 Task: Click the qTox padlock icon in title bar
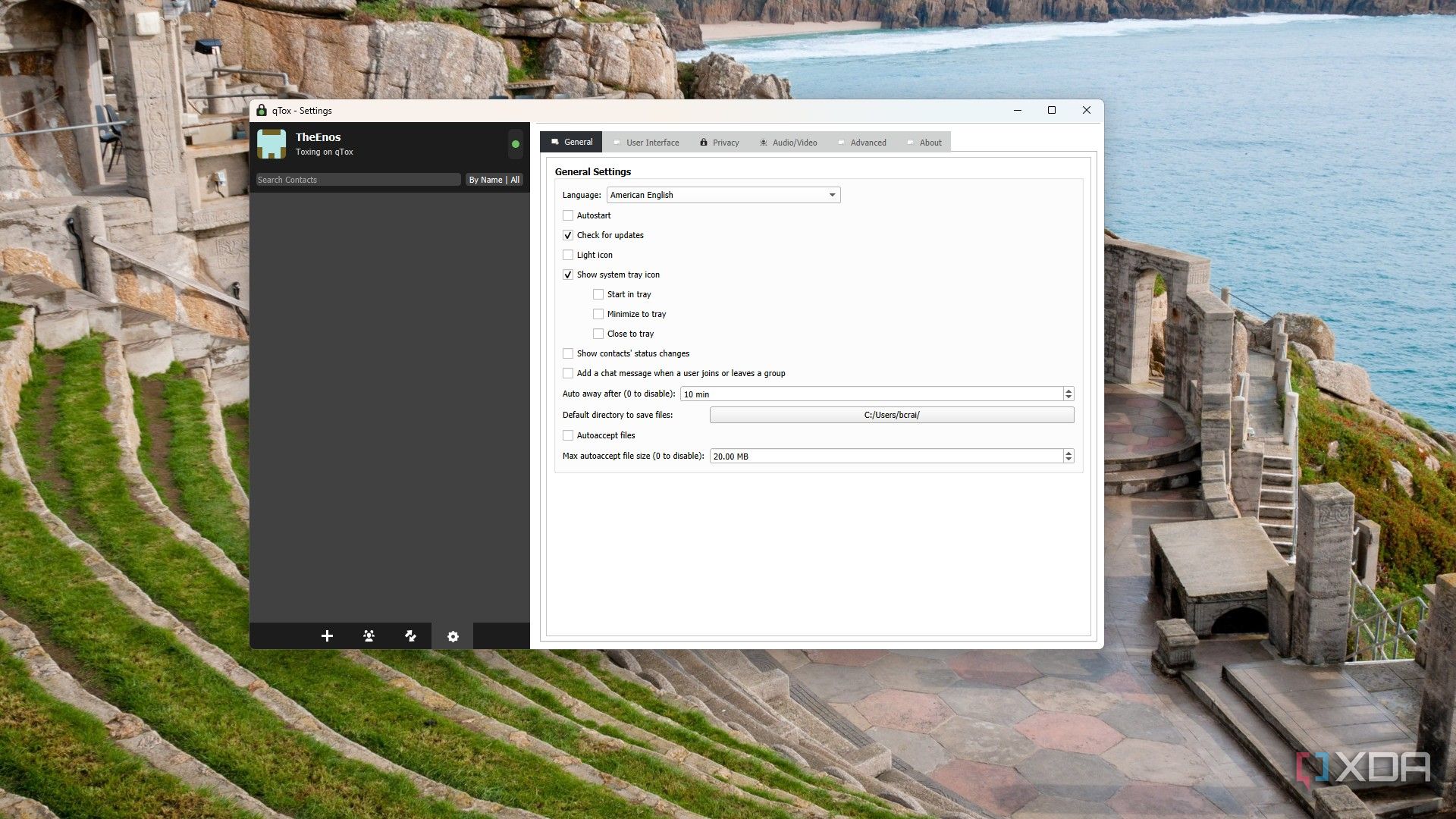click(262, 111)
